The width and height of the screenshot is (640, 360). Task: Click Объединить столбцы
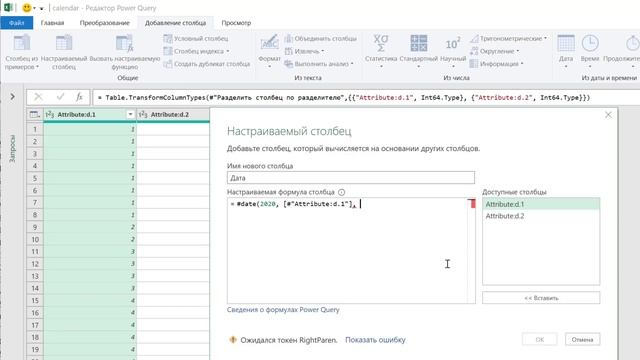tap(321, 38)
